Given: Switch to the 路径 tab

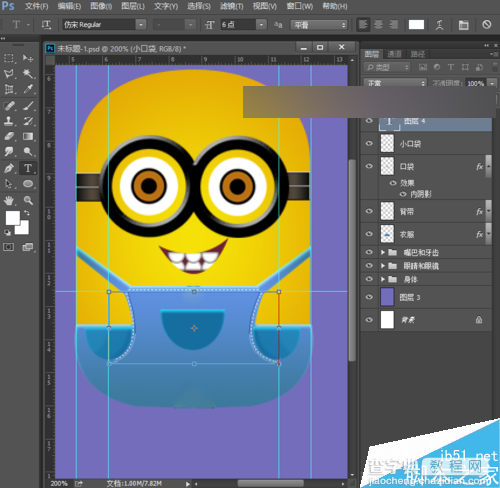Looking at the screenshot, I should tap(418, 54).
